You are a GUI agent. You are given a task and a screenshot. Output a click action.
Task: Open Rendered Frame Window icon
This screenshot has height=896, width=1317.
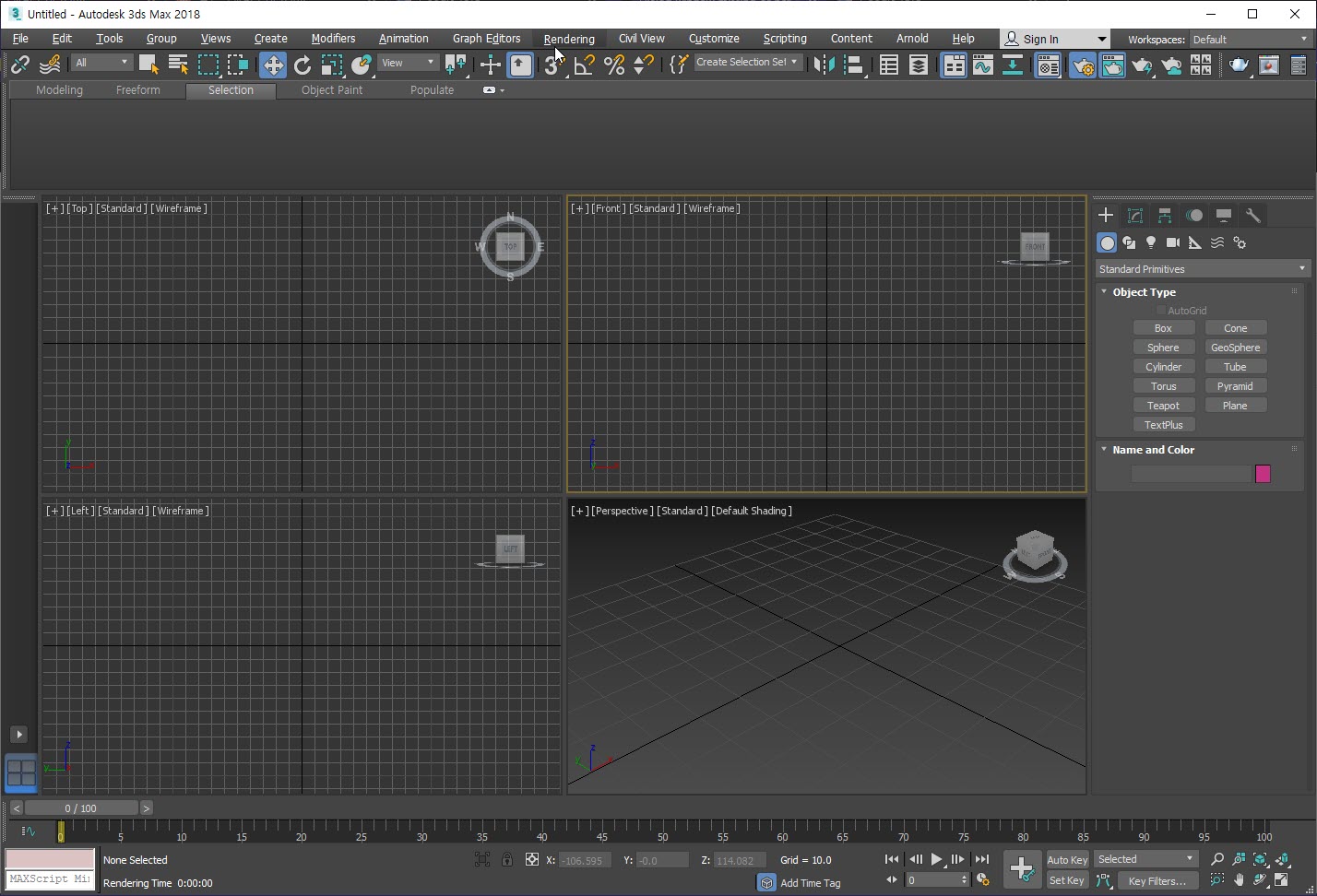[x=1112, y=65]
